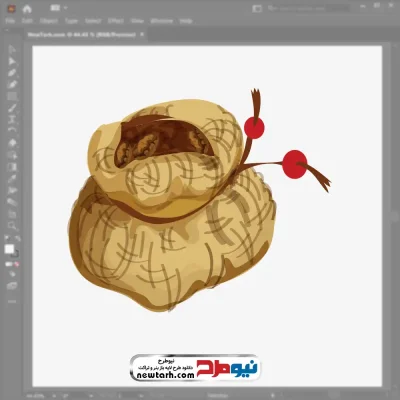
Task: Click the left red bead on the sack string
Action: click(x=254, y=128)
